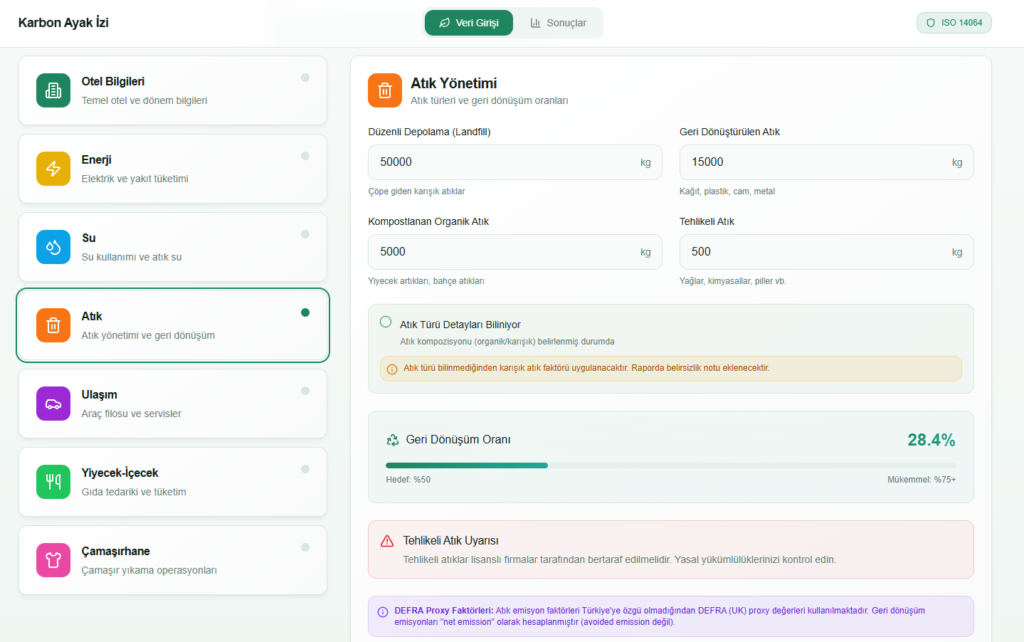The height and width of the screenshot is (642, 1024).
Task: Click the DEFRA Proxy Faktörleri info icon
Action: pyautogui.click(x=382, y=612)
